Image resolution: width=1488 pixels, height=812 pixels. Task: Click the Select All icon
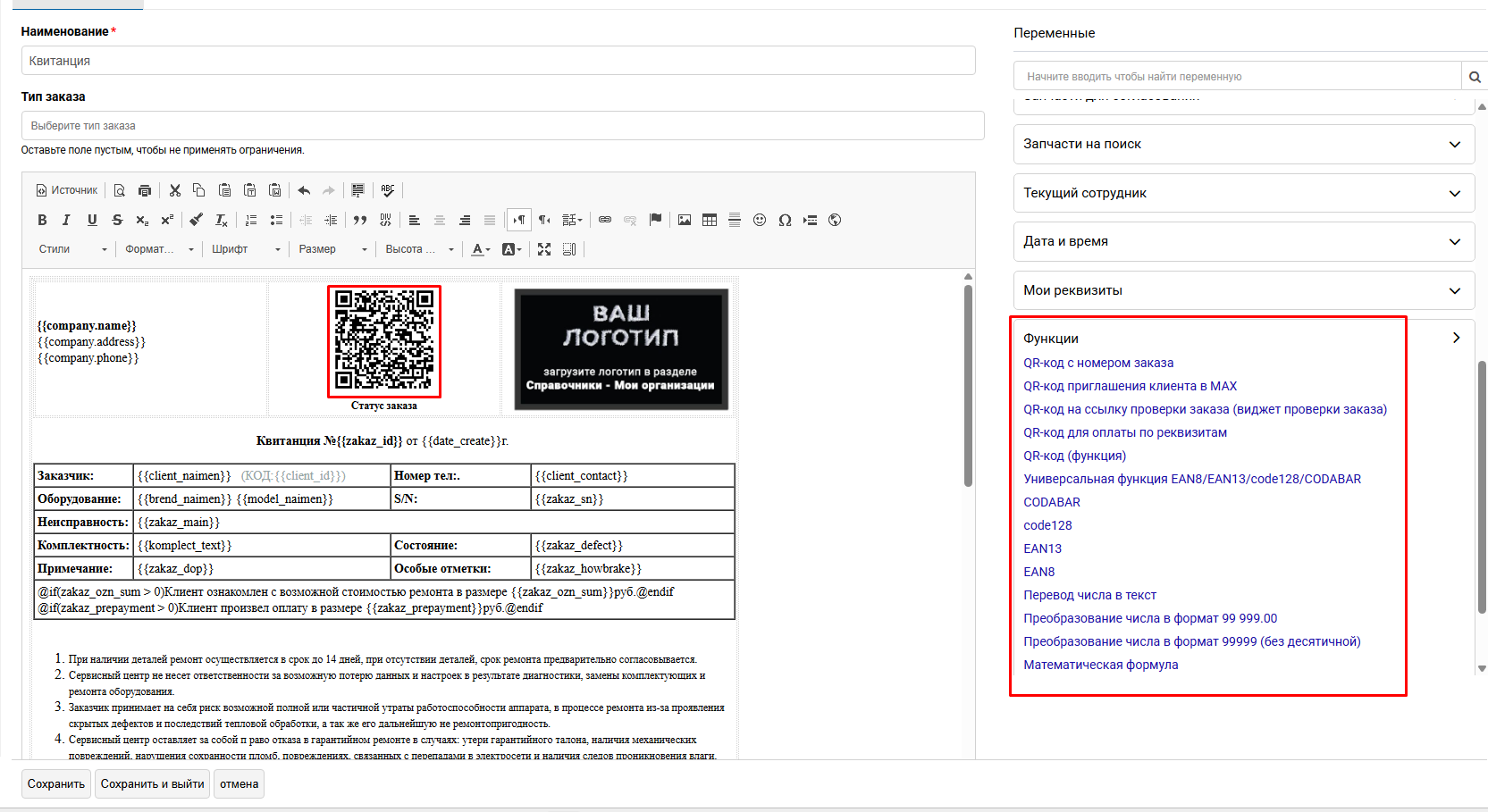tap(357, 190)
